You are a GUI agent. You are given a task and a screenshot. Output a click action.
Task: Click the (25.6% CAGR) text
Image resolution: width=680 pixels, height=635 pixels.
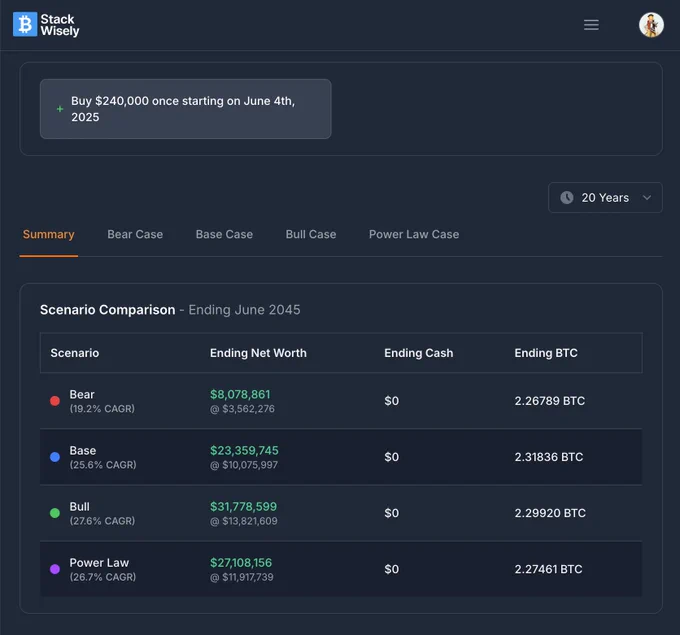coord(103,465)
